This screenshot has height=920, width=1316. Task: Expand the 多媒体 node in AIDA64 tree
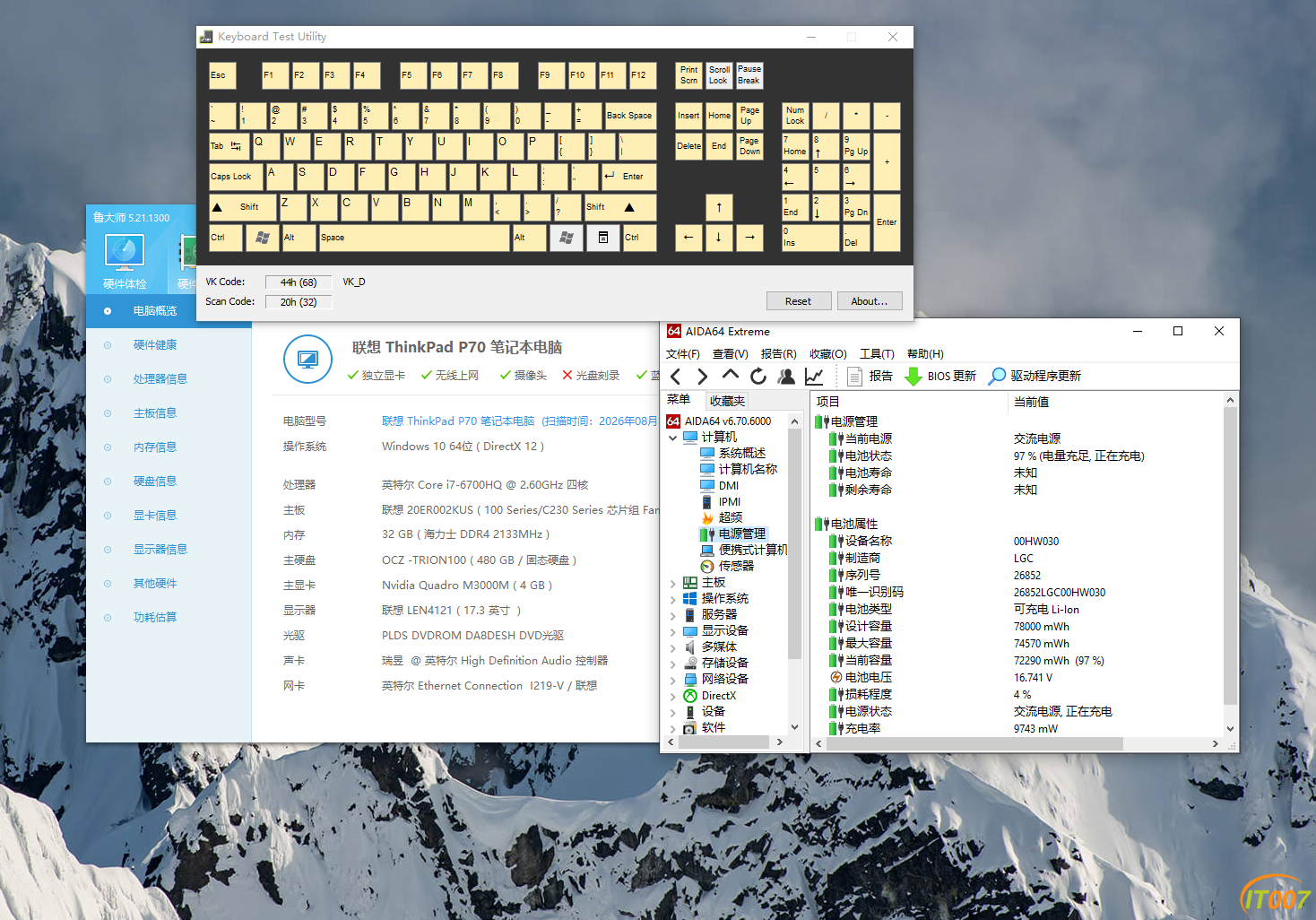(673, 648)
